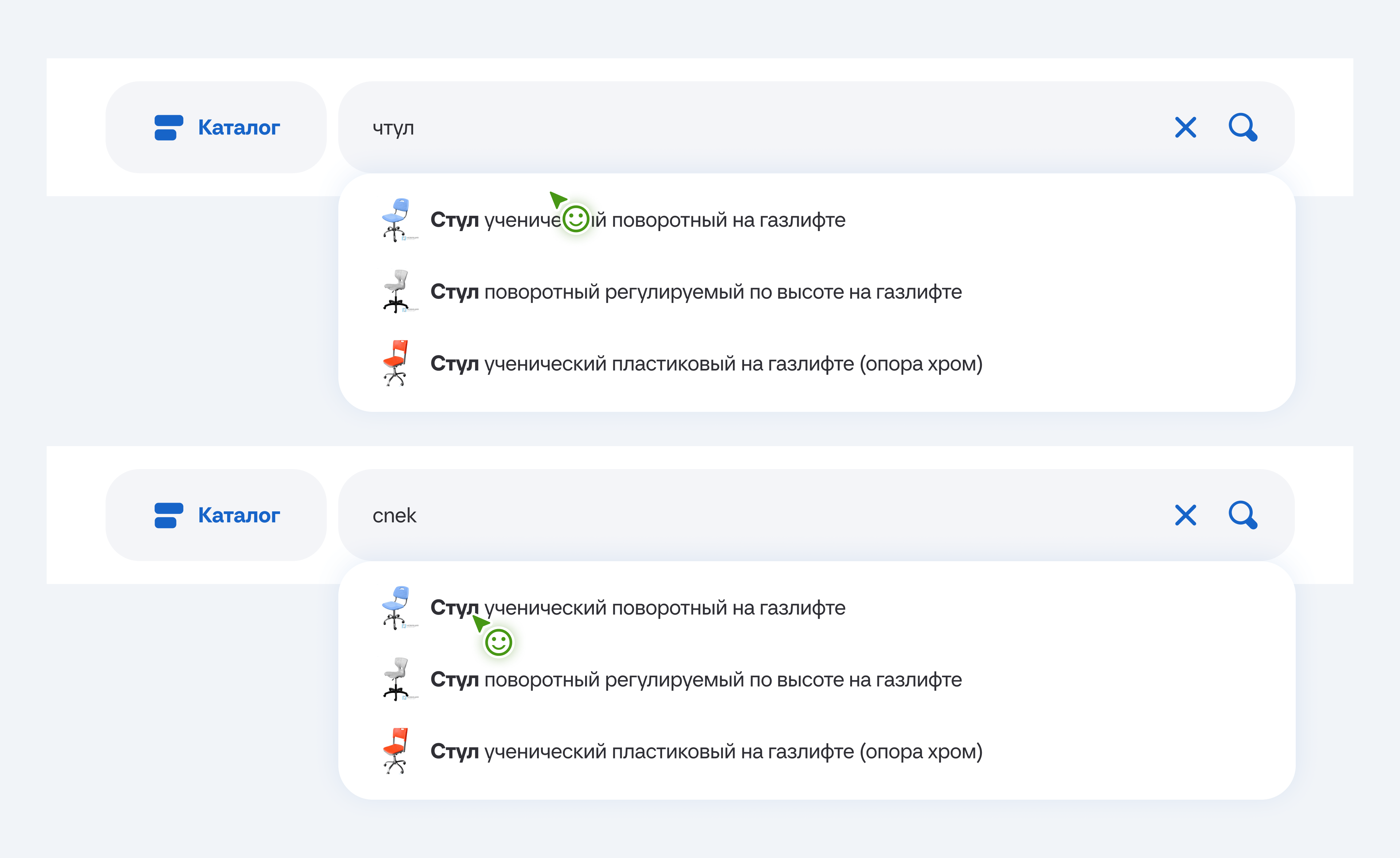1400x858 pixels.
Task: Open the upper Каталог menu button
Action: click(217, 127)
